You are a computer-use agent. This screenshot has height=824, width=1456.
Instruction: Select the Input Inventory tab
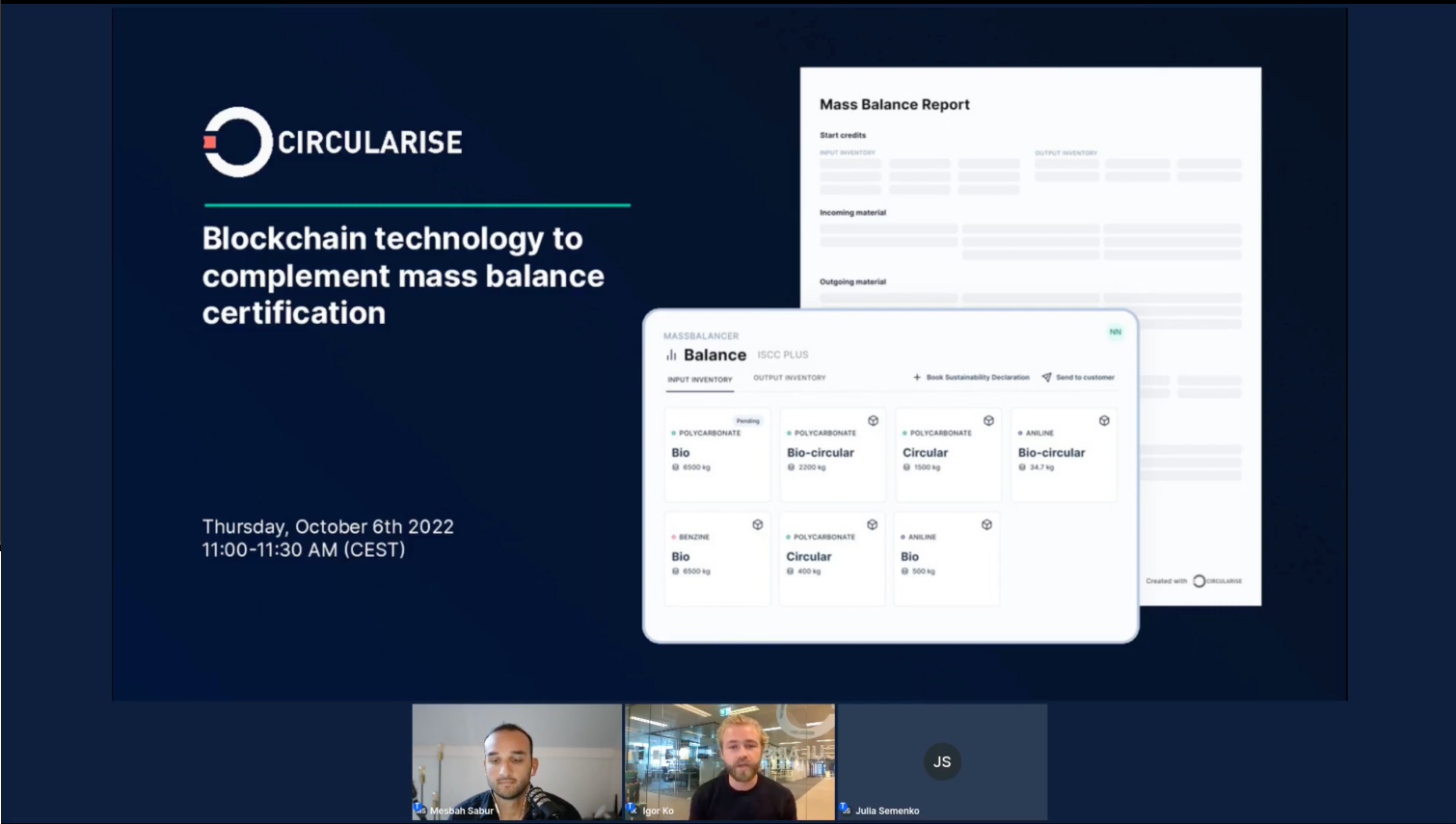tap(700, 380)
